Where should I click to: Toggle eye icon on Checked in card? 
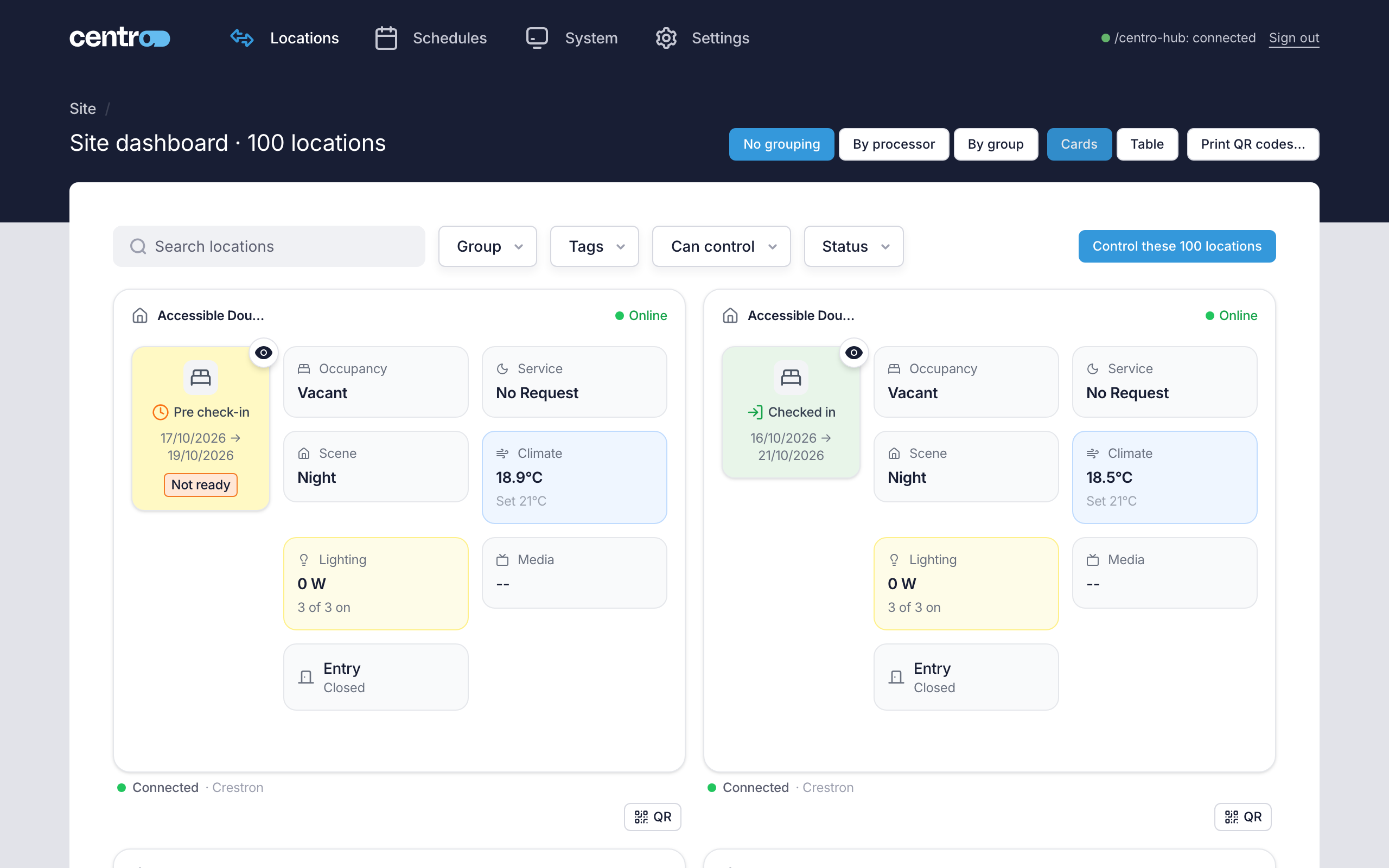pos(853,353)
